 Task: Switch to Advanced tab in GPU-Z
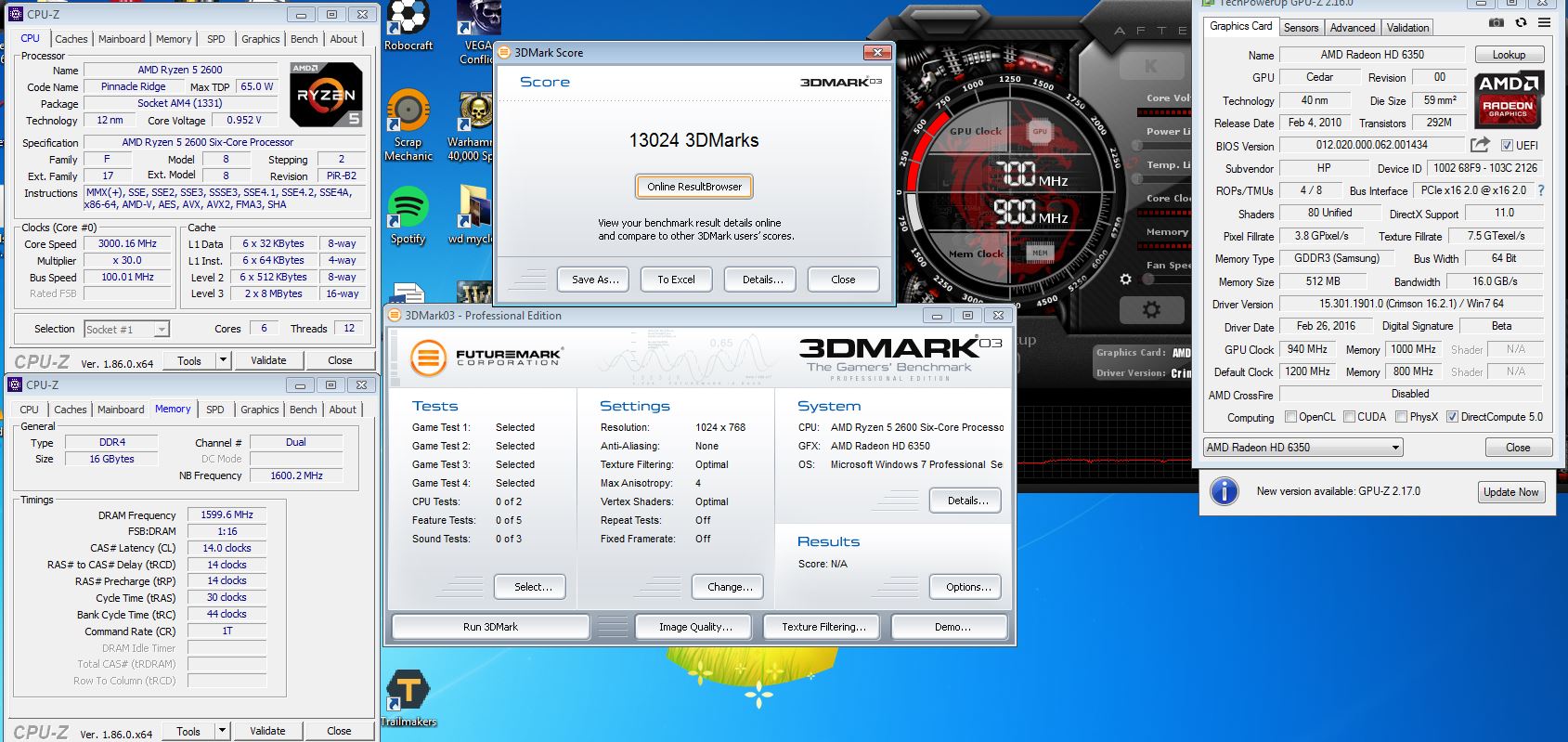tap(1352, 28)
